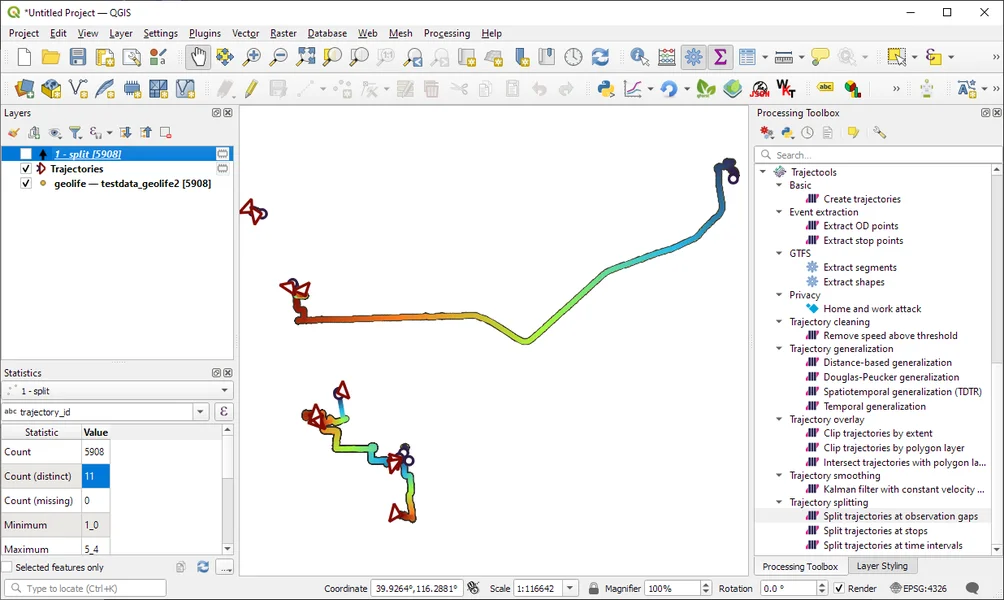Save project using floppy disk icon

point(77,57)
